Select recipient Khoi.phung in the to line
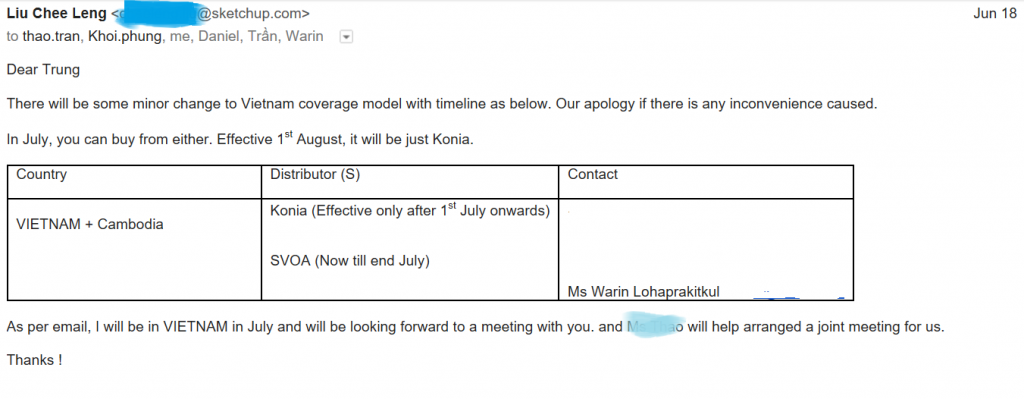The height and width of the screenshot is (399, 1024). 125,37
